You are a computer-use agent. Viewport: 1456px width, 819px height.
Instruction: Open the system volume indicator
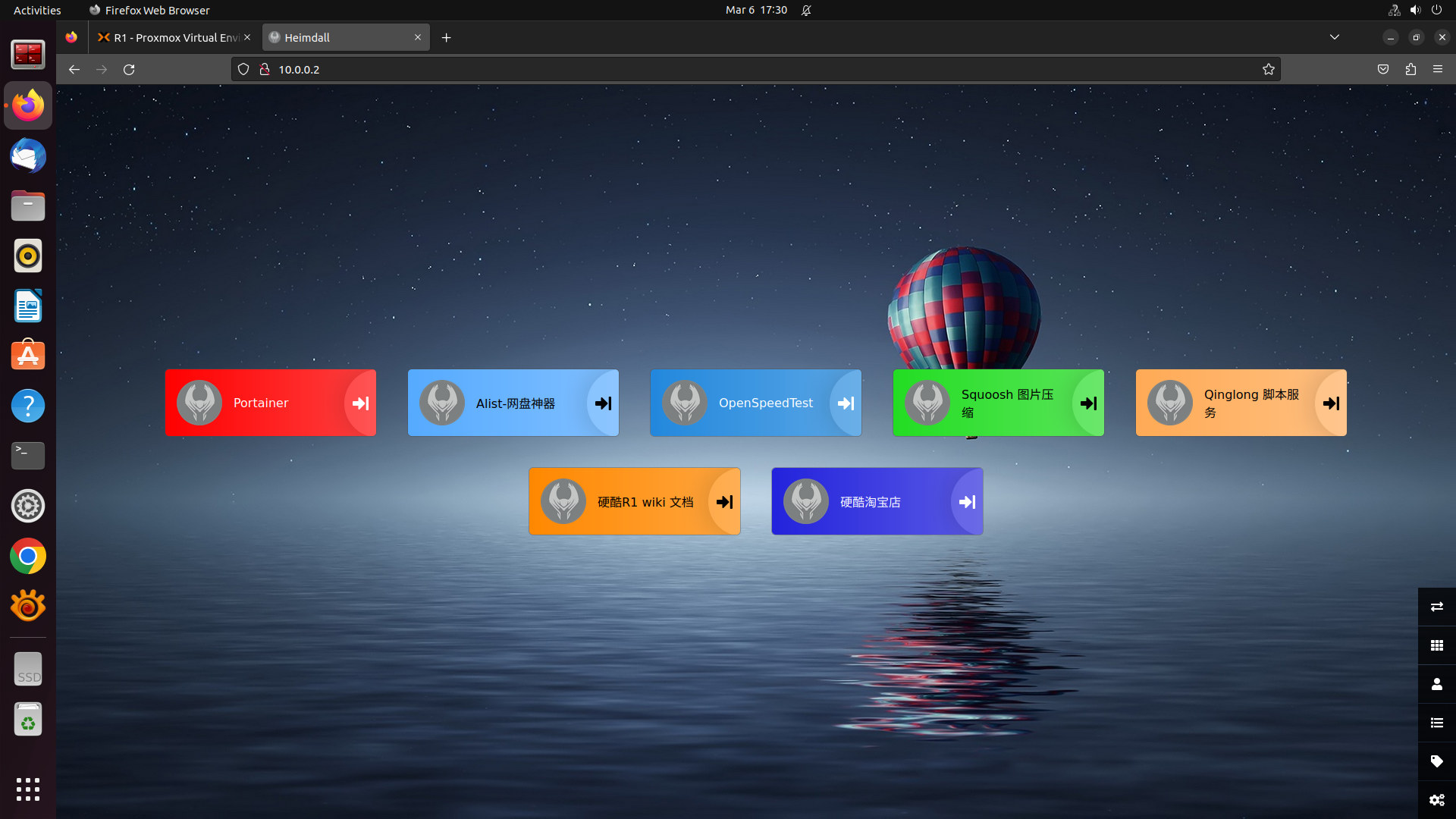pos(1415,10)
